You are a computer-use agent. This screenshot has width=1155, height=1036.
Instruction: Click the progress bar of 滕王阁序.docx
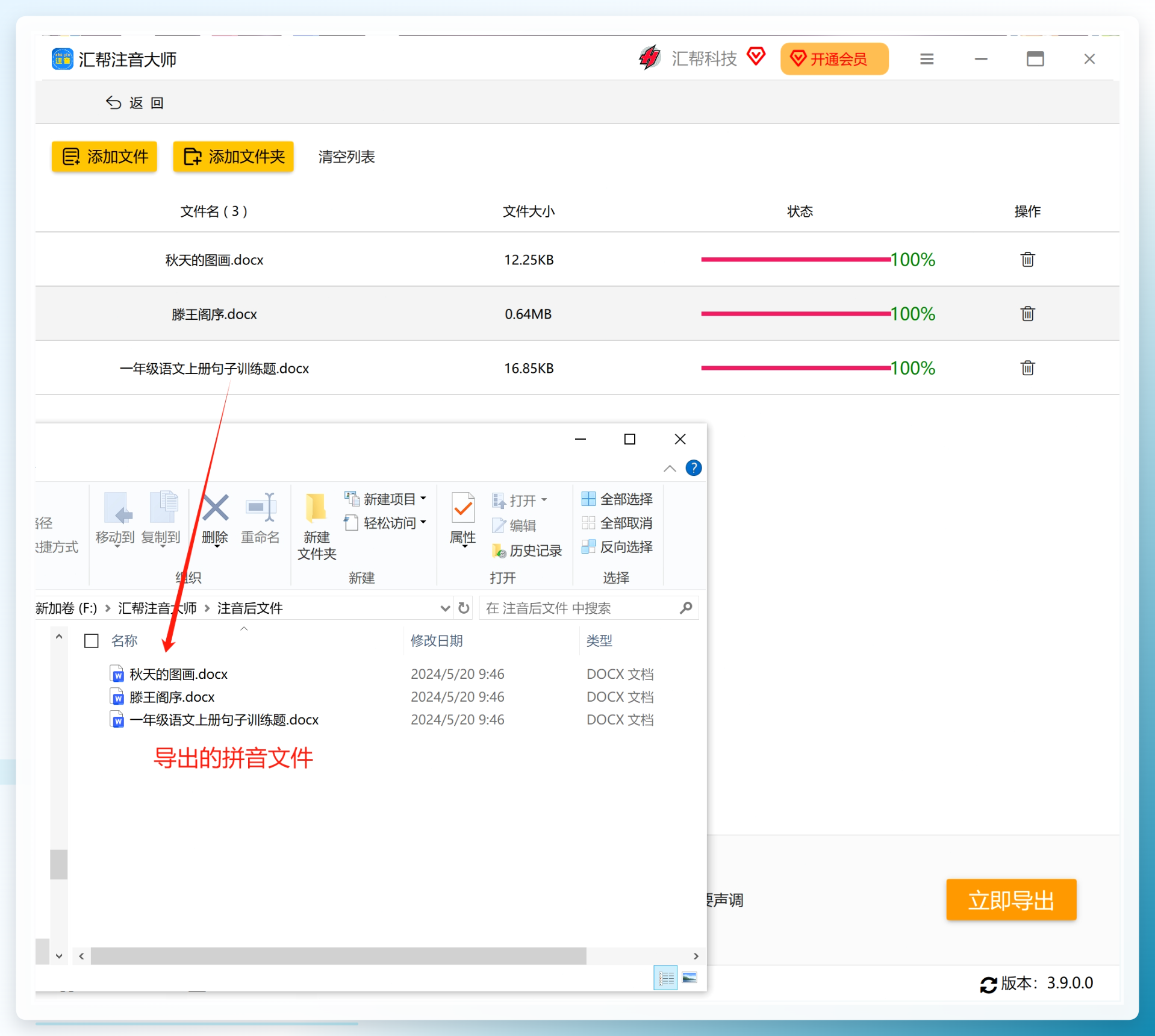[796, 314]
